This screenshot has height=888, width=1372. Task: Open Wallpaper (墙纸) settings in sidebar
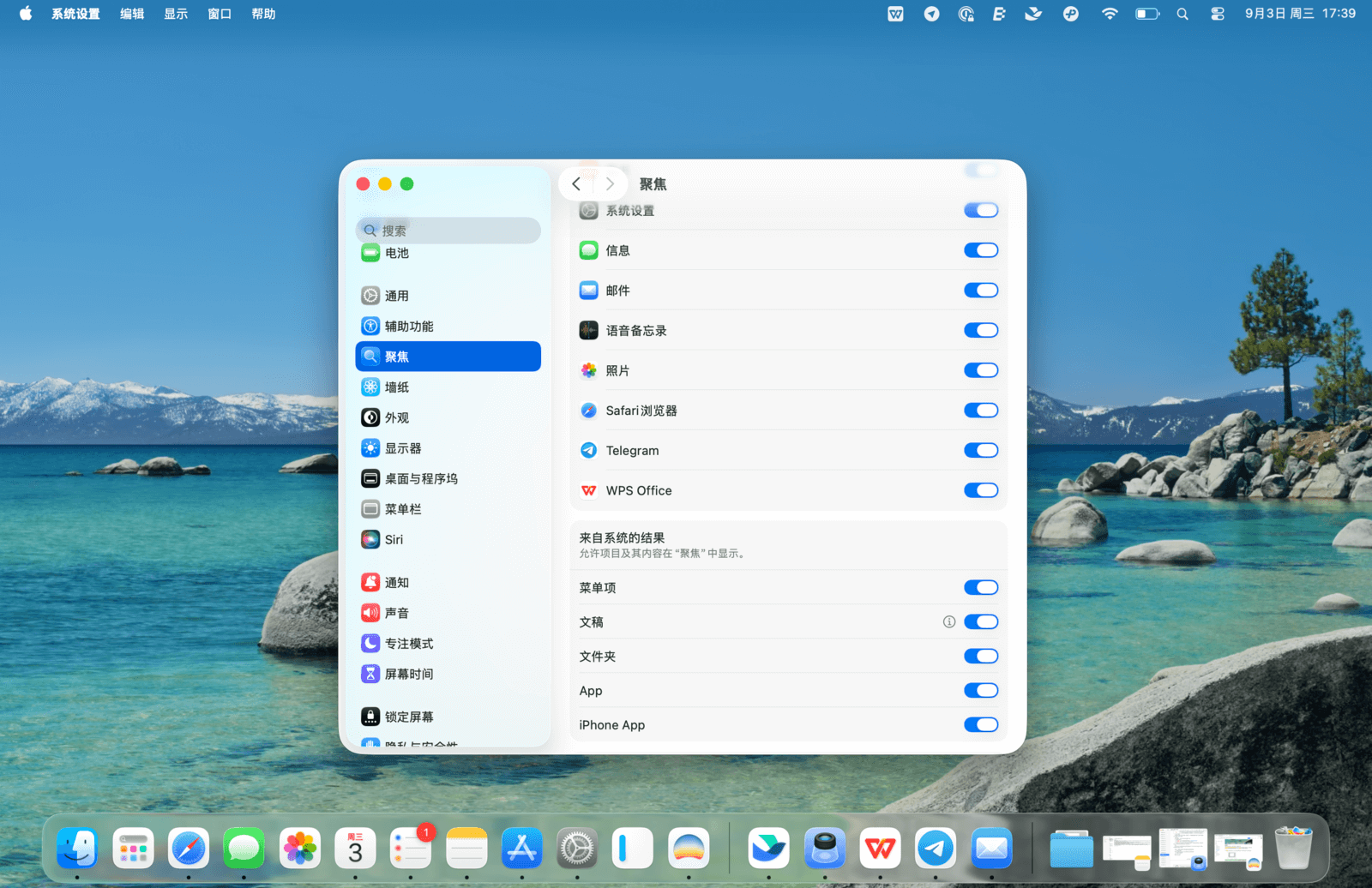(x=397, y=387)
